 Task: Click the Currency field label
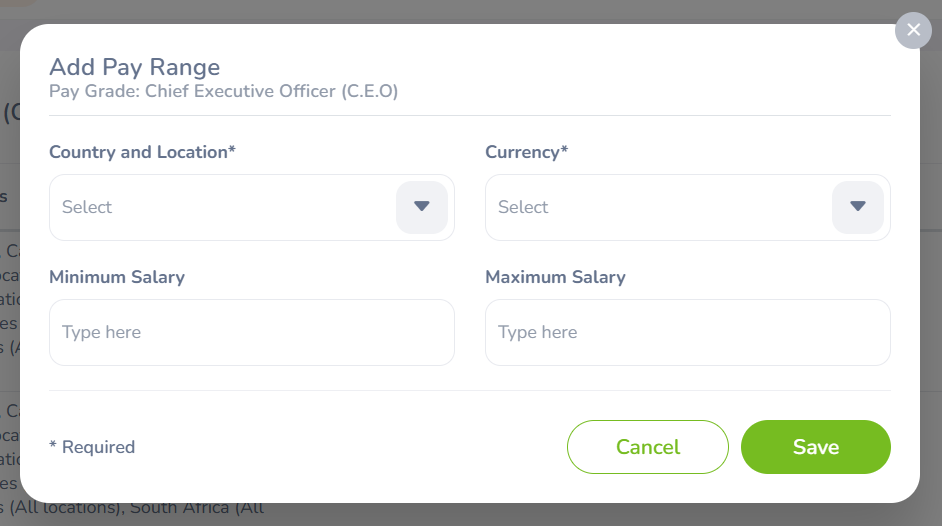tap(526, 152)
